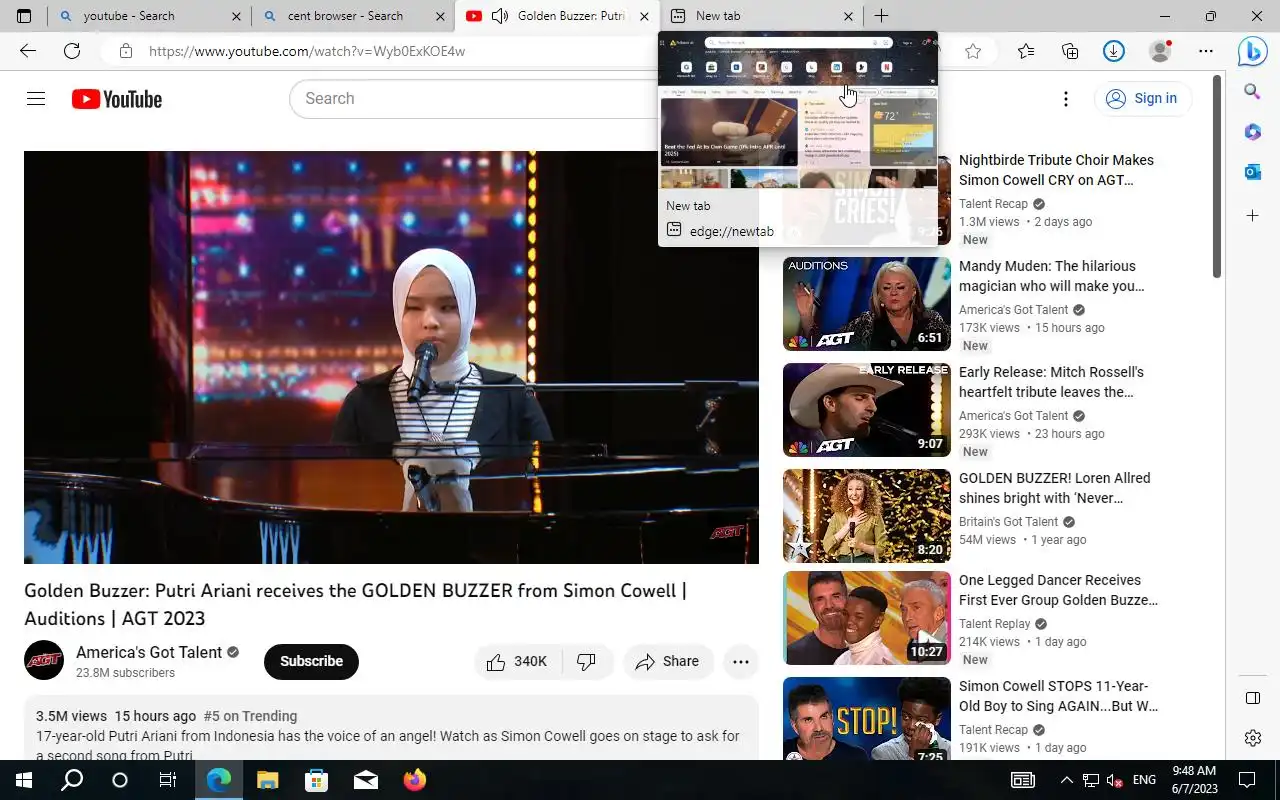
Task: Open Microsoft Store from taskbar
Action: 316,780
